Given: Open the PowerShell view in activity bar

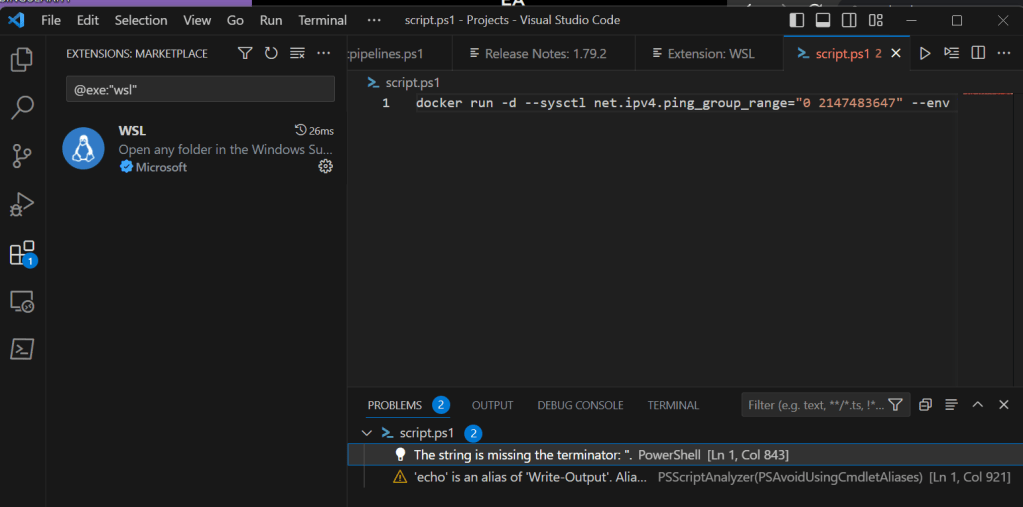Looking at the screenshot, I should tap(22, 350).
